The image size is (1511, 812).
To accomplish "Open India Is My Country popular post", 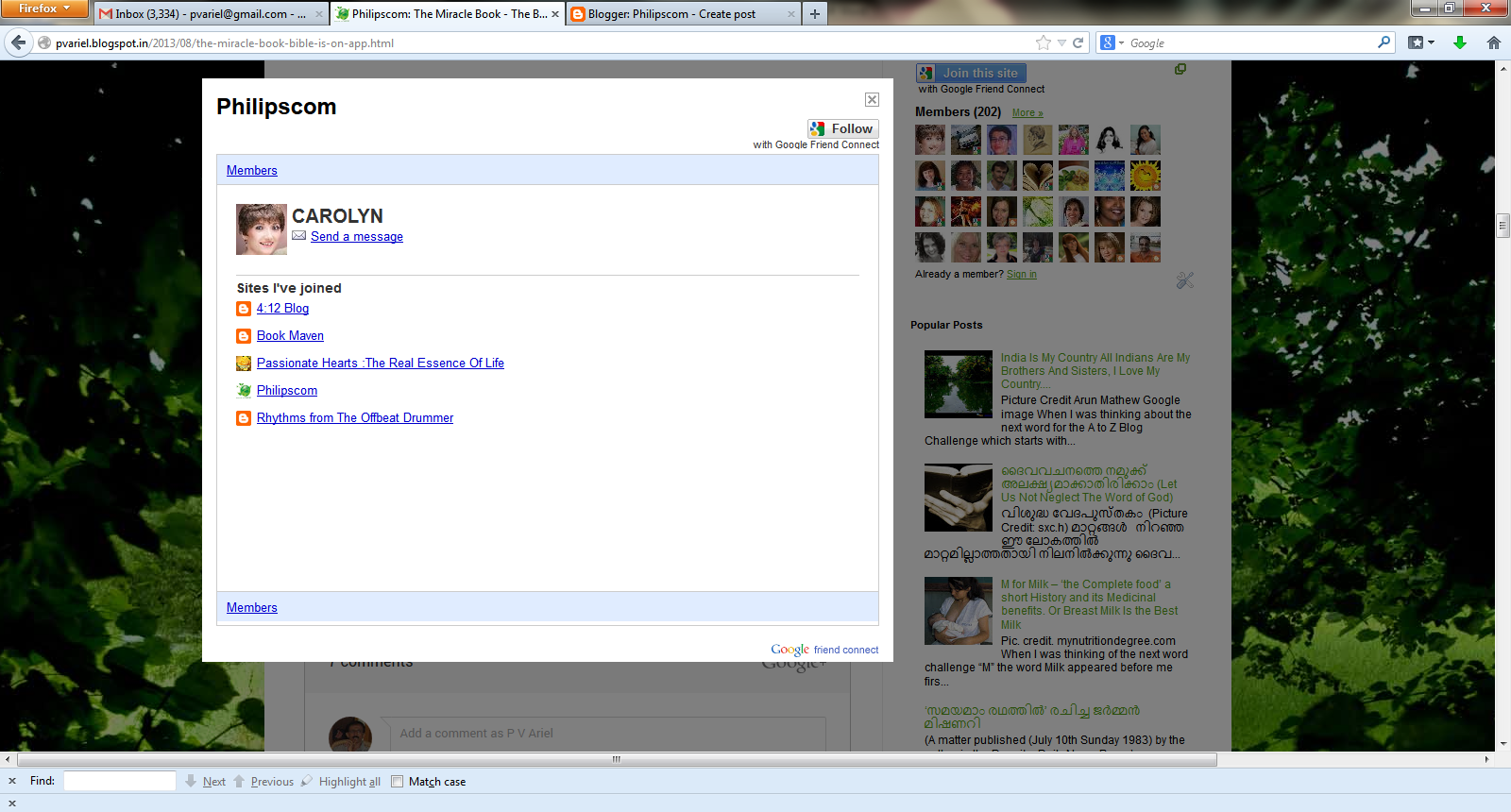I will click(x=1095, y=371).
